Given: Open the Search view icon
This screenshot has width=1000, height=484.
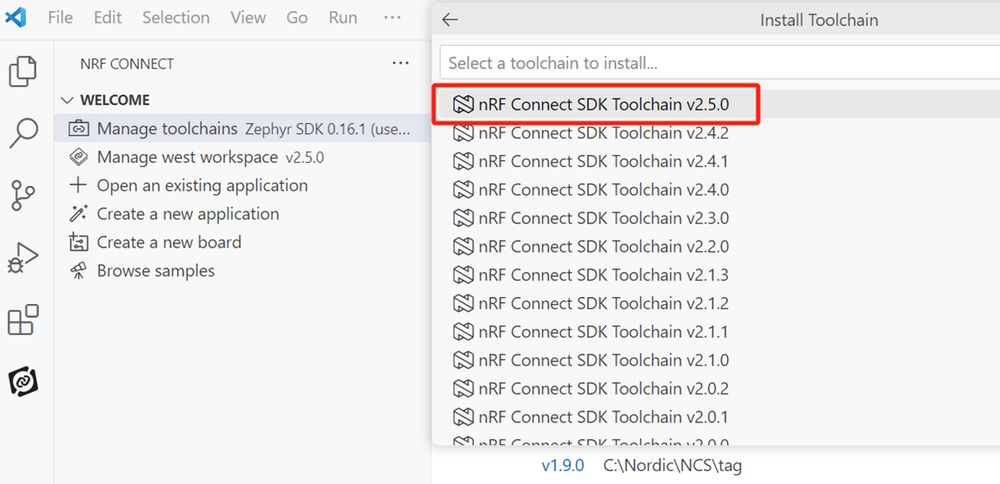Looking at the screenshot, I should tap(22, 133).
